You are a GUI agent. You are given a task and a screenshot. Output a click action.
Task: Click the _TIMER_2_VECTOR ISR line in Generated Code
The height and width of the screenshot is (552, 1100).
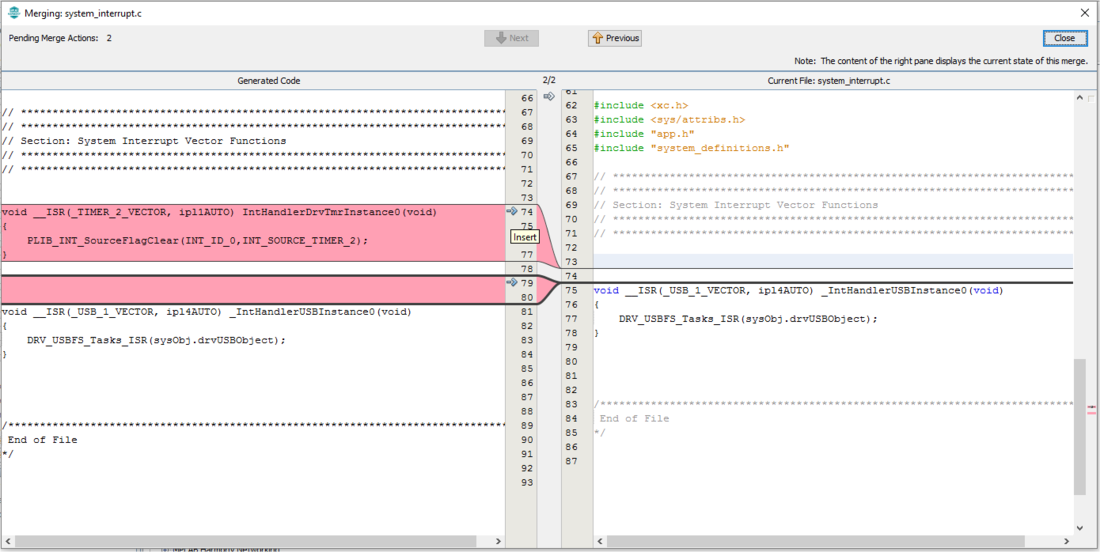[219, 212]
